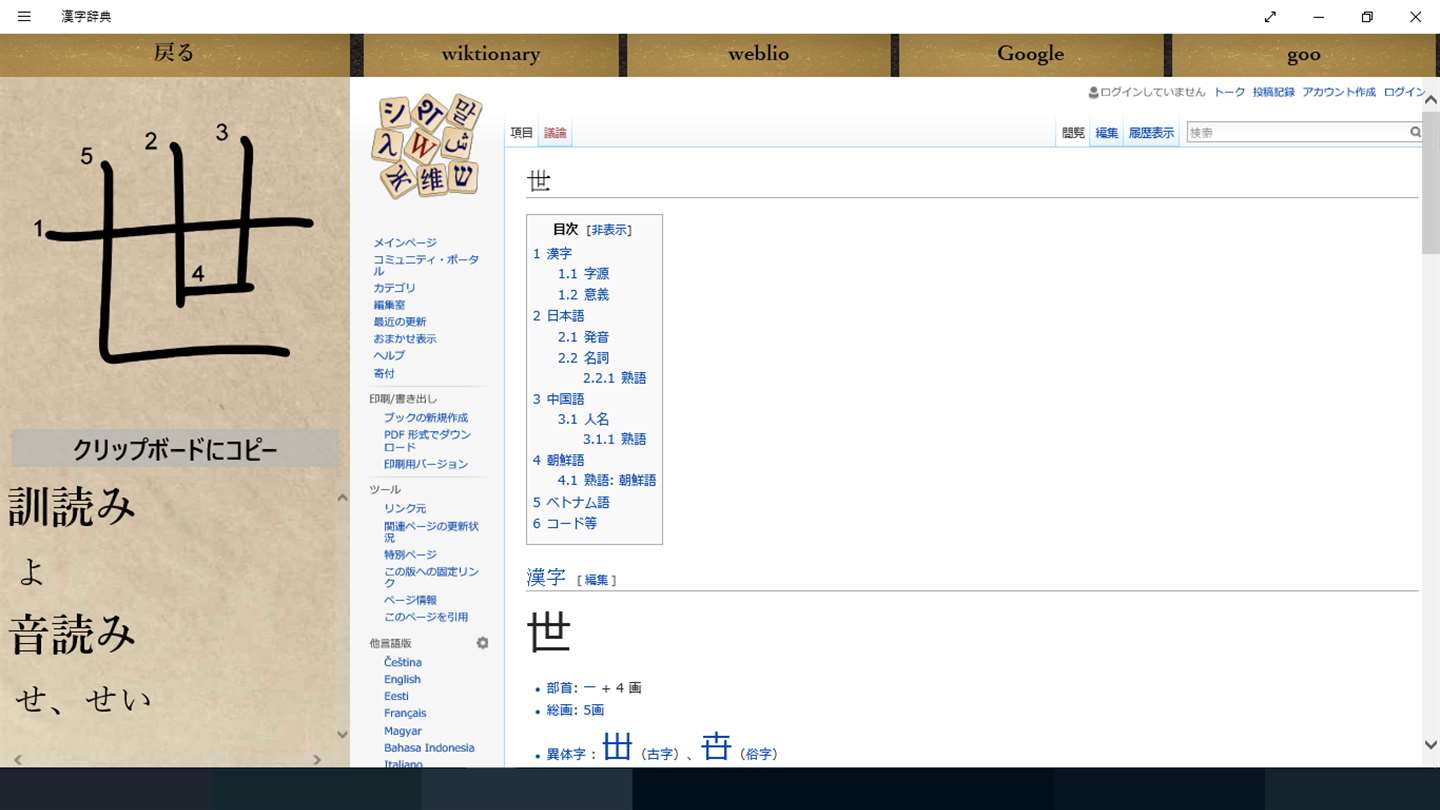Click the 総画: 5画 stroke count link

(575, 710)
